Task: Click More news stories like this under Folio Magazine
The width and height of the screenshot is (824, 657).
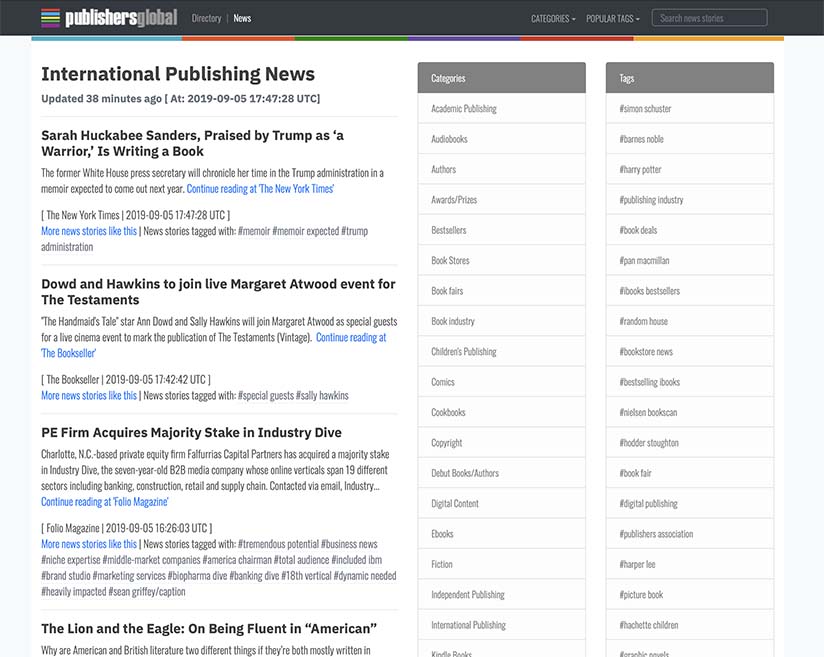Action: point(89,544)
